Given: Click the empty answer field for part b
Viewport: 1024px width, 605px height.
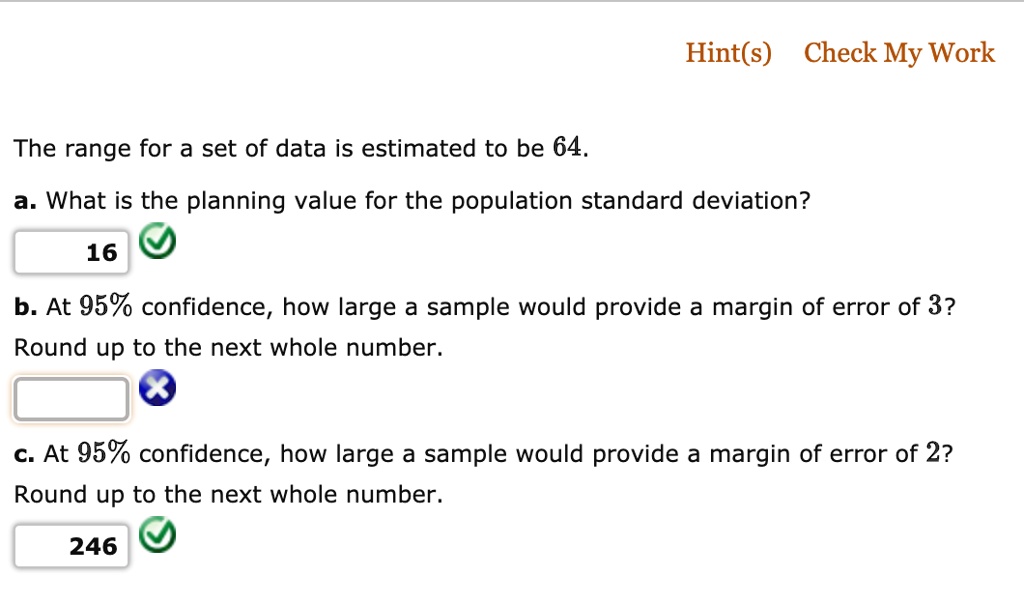Looking at the screenshot, I should pyautogui.click(x=70, y=397).
